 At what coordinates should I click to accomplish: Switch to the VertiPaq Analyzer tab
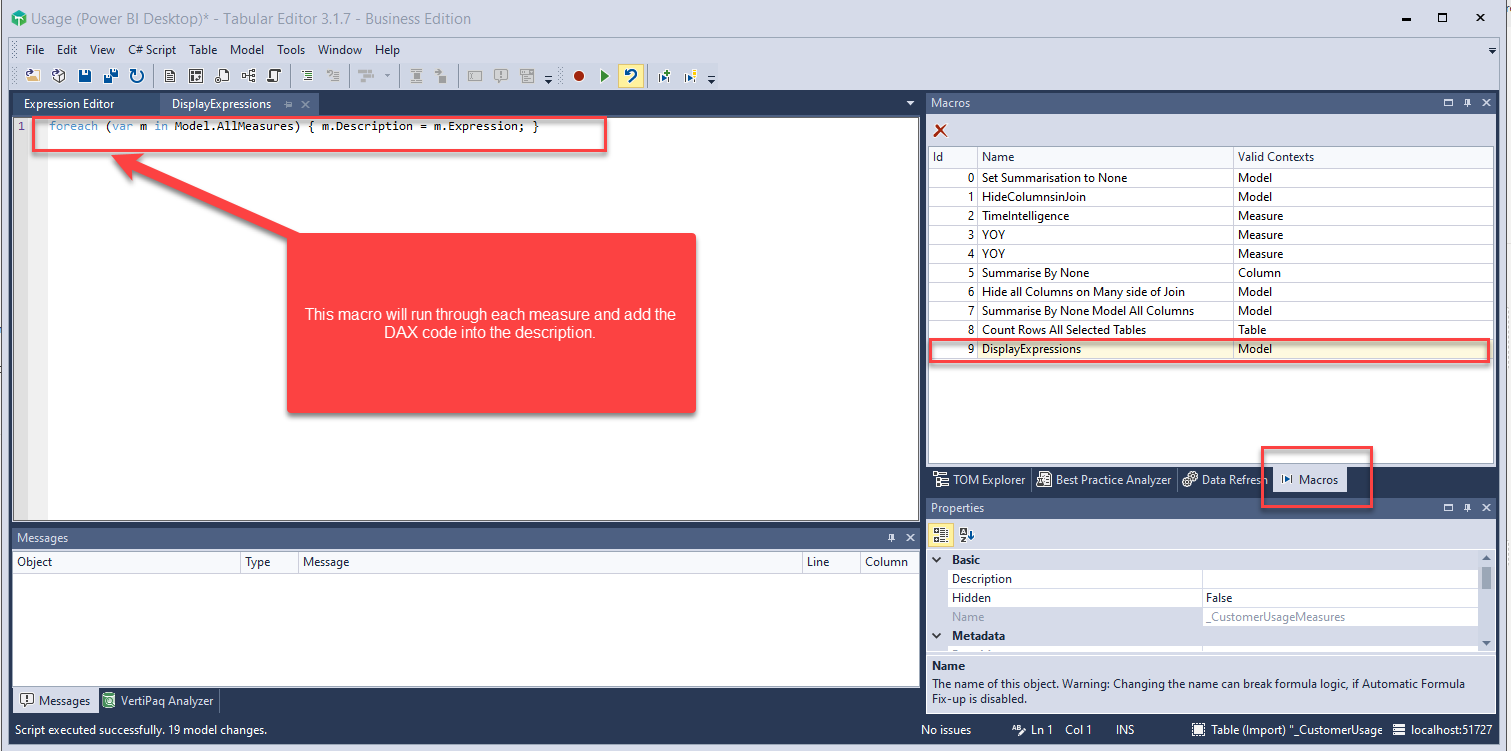point(158,701)
